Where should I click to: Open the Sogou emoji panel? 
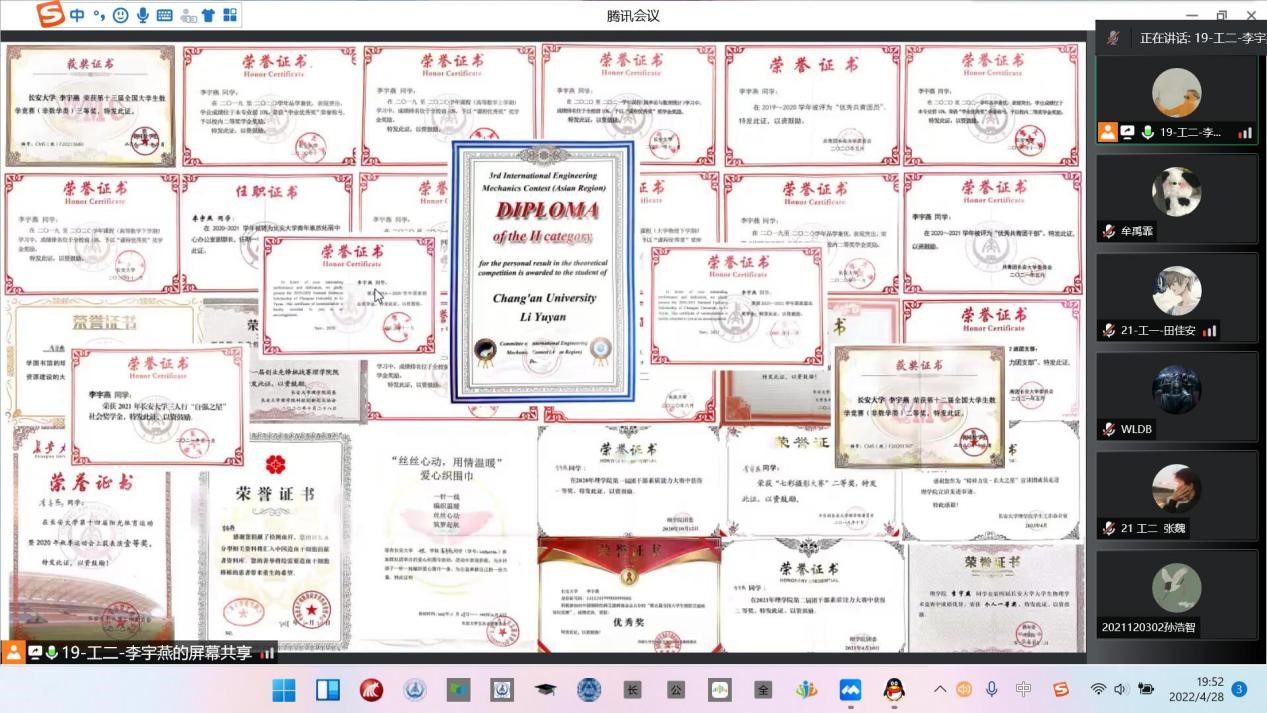point(121,15)
